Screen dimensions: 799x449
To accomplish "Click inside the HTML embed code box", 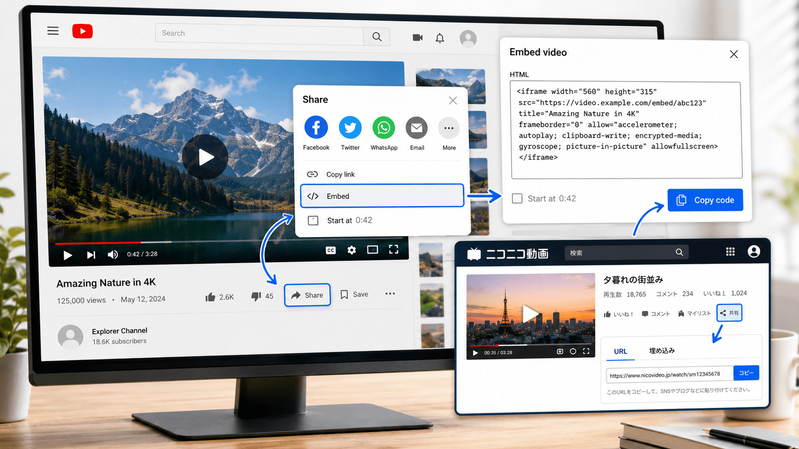I will [x=627, y=130].
